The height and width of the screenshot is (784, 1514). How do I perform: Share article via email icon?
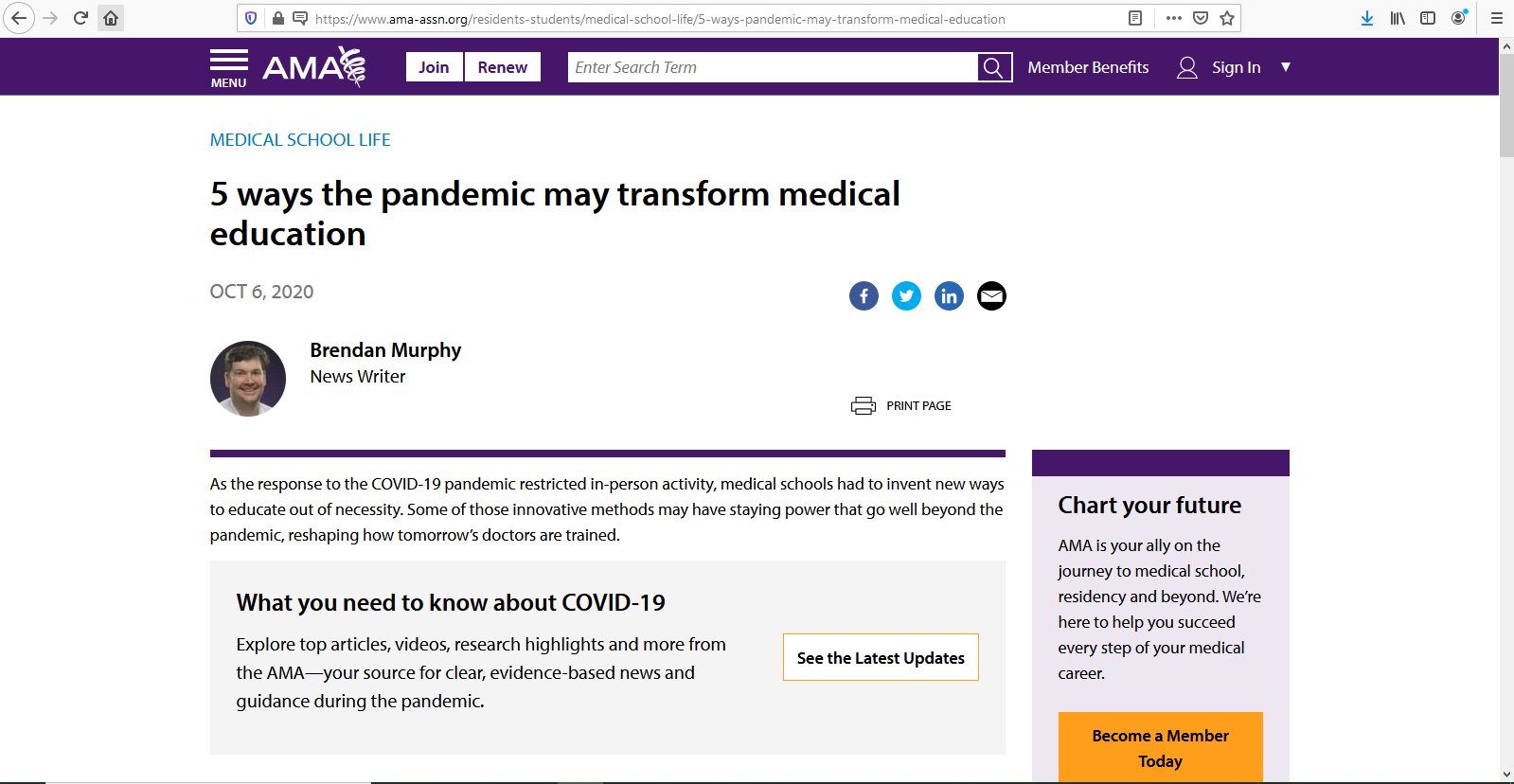point(991,296)
